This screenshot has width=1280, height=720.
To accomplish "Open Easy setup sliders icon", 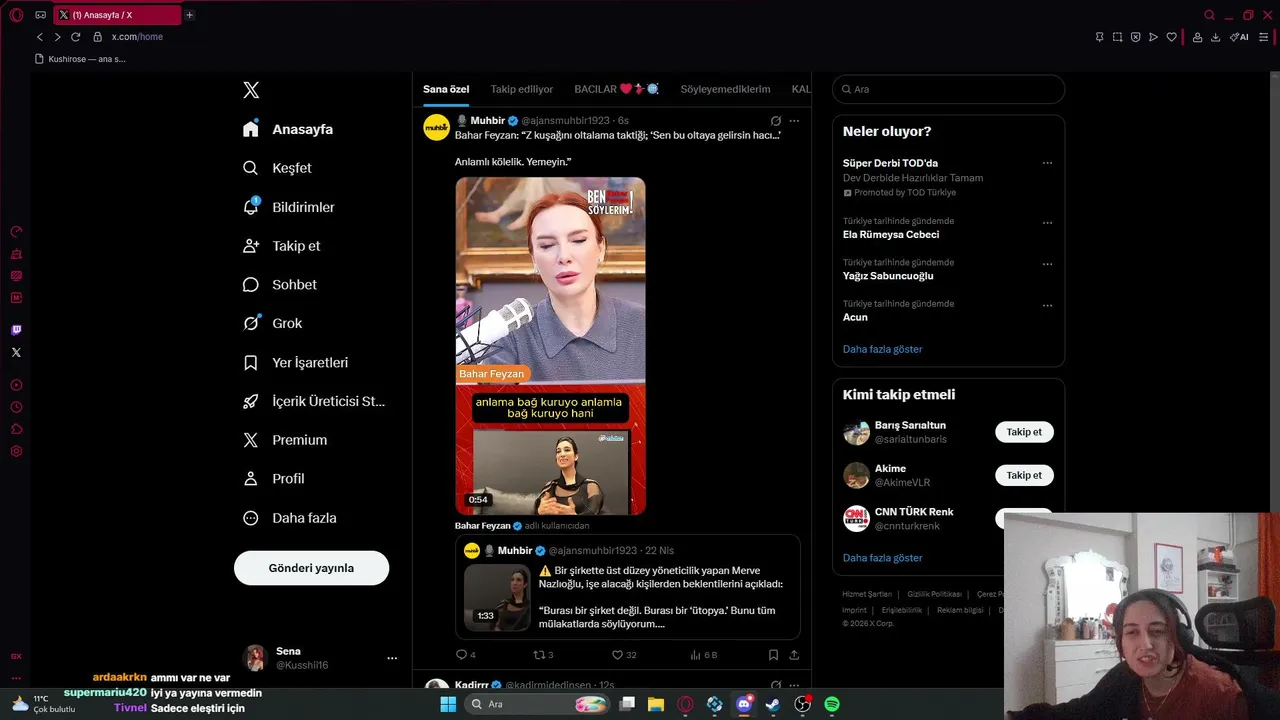I will point(1263,37).
